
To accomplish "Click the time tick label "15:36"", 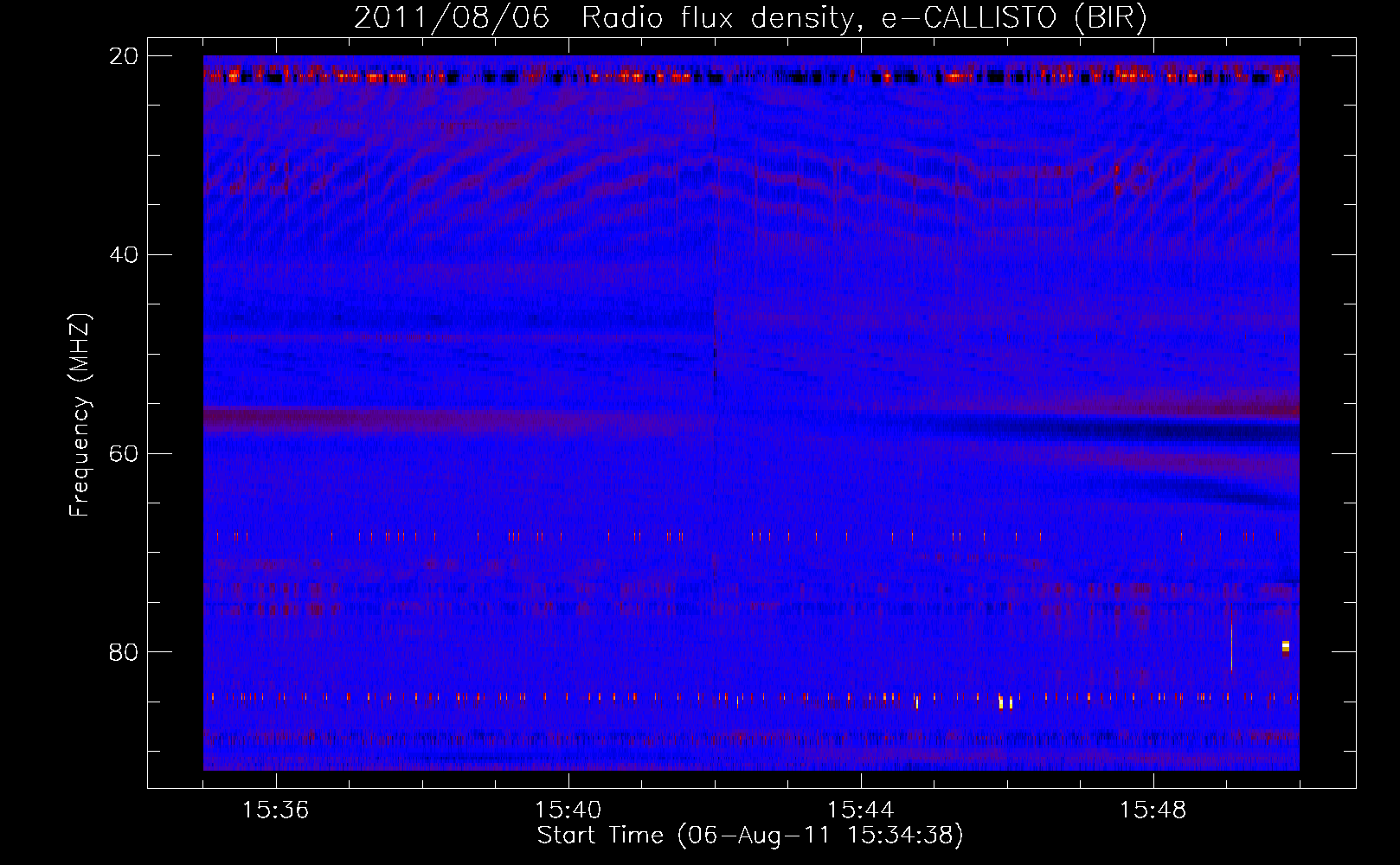I will [x=276, y=811].
